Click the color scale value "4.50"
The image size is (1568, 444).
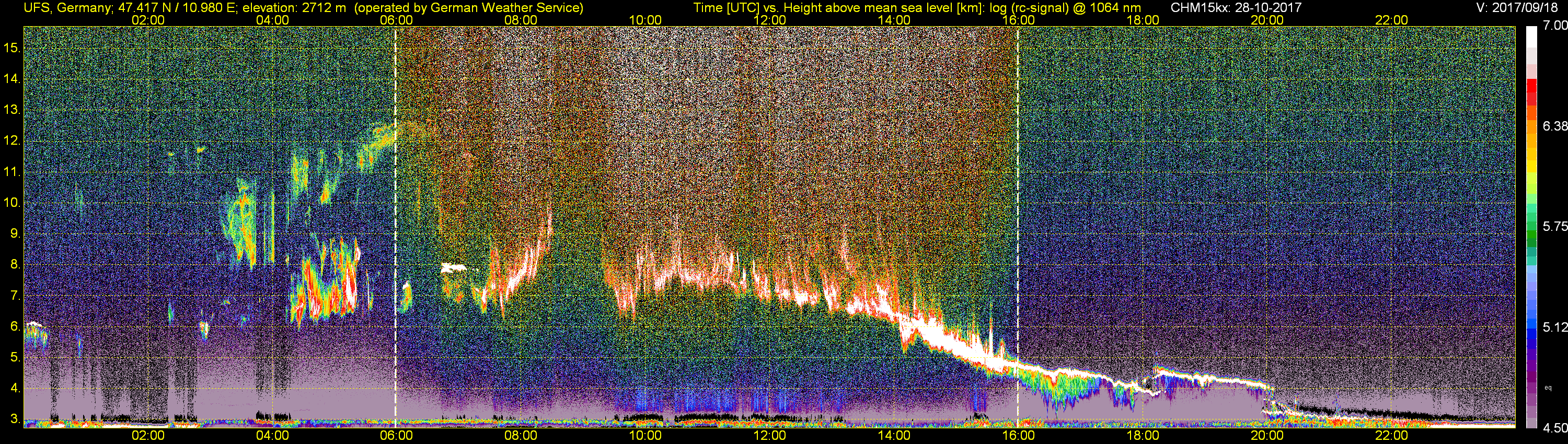point(1555,428)
